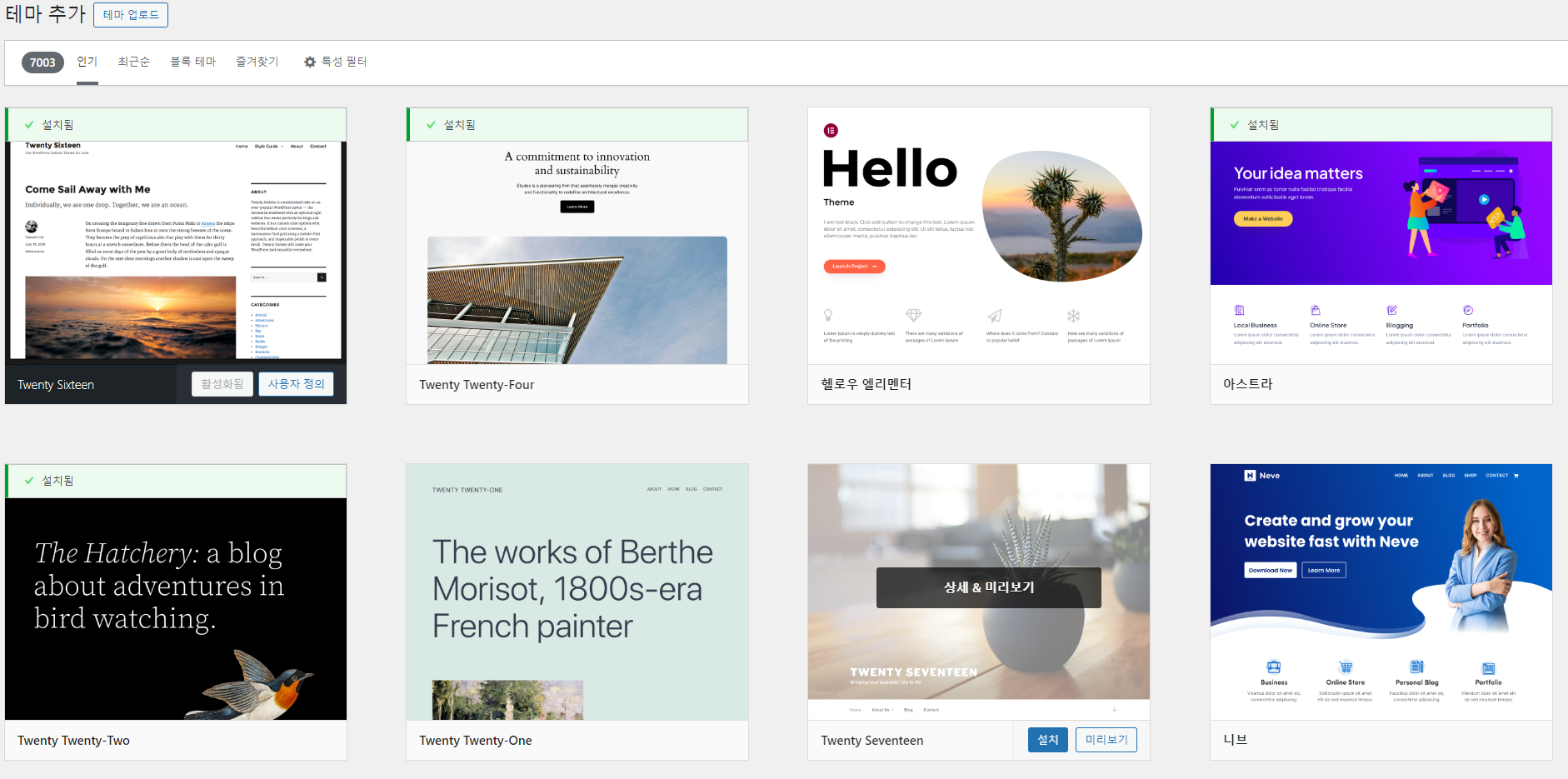The height and width of the screenshot is (779, 1568).
Task: Click the Twenty Twenty-One theme name
Action: click(x=476, y=741)
